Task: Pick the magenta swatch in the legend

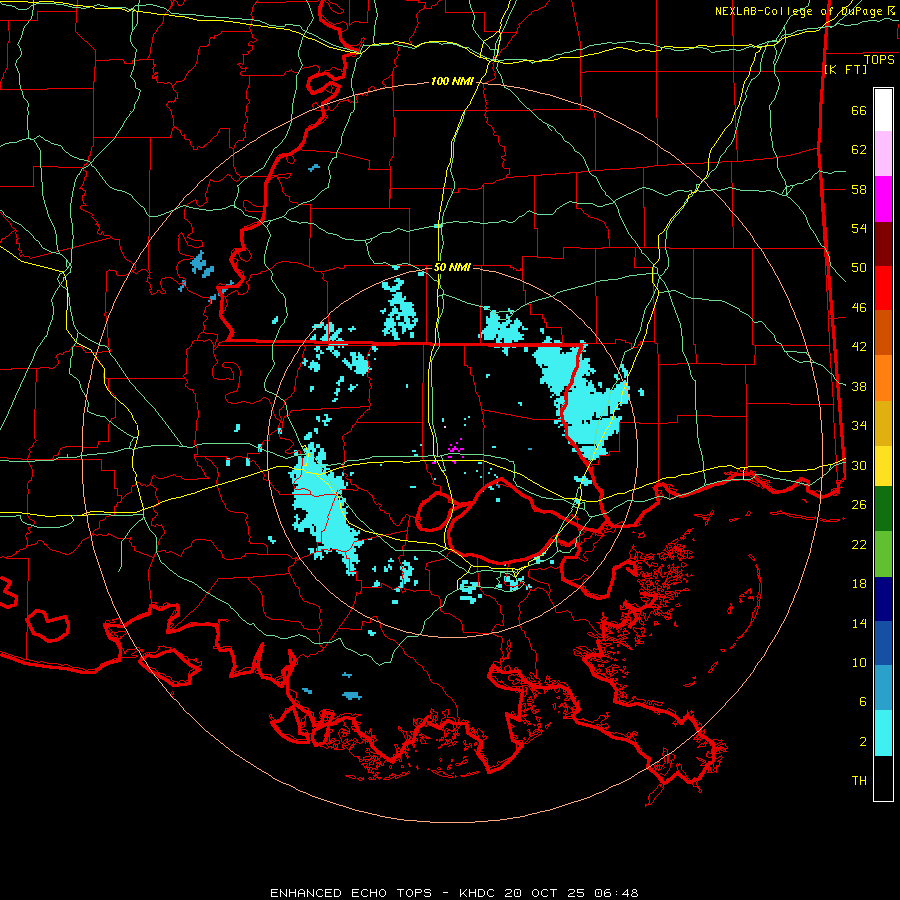Action: tap(883, 199)
